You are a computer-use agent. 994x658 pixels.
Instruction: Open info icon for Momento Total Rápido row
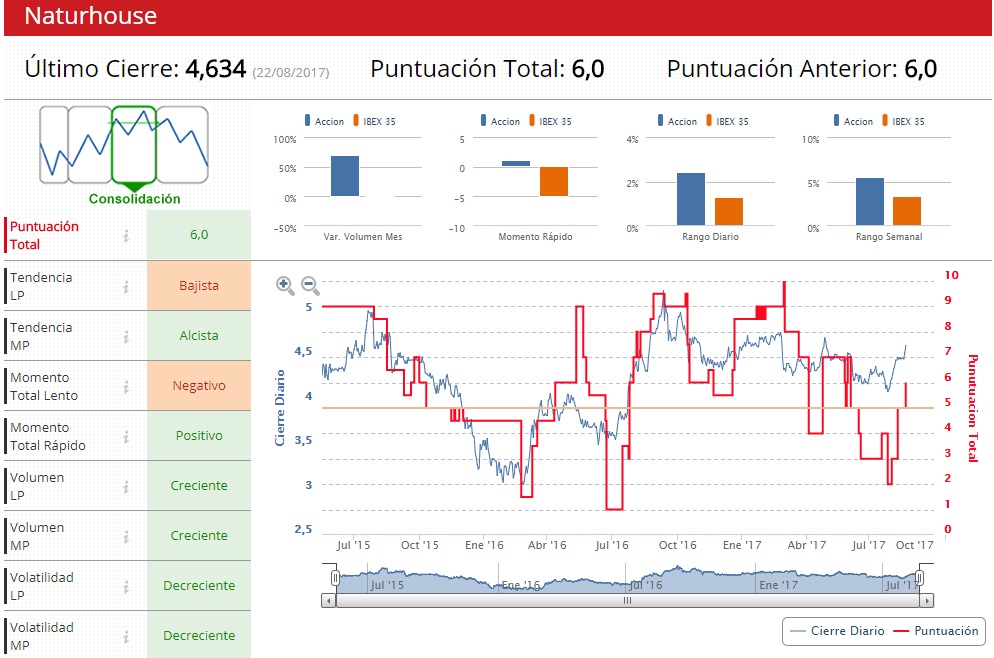pos(126,437)
